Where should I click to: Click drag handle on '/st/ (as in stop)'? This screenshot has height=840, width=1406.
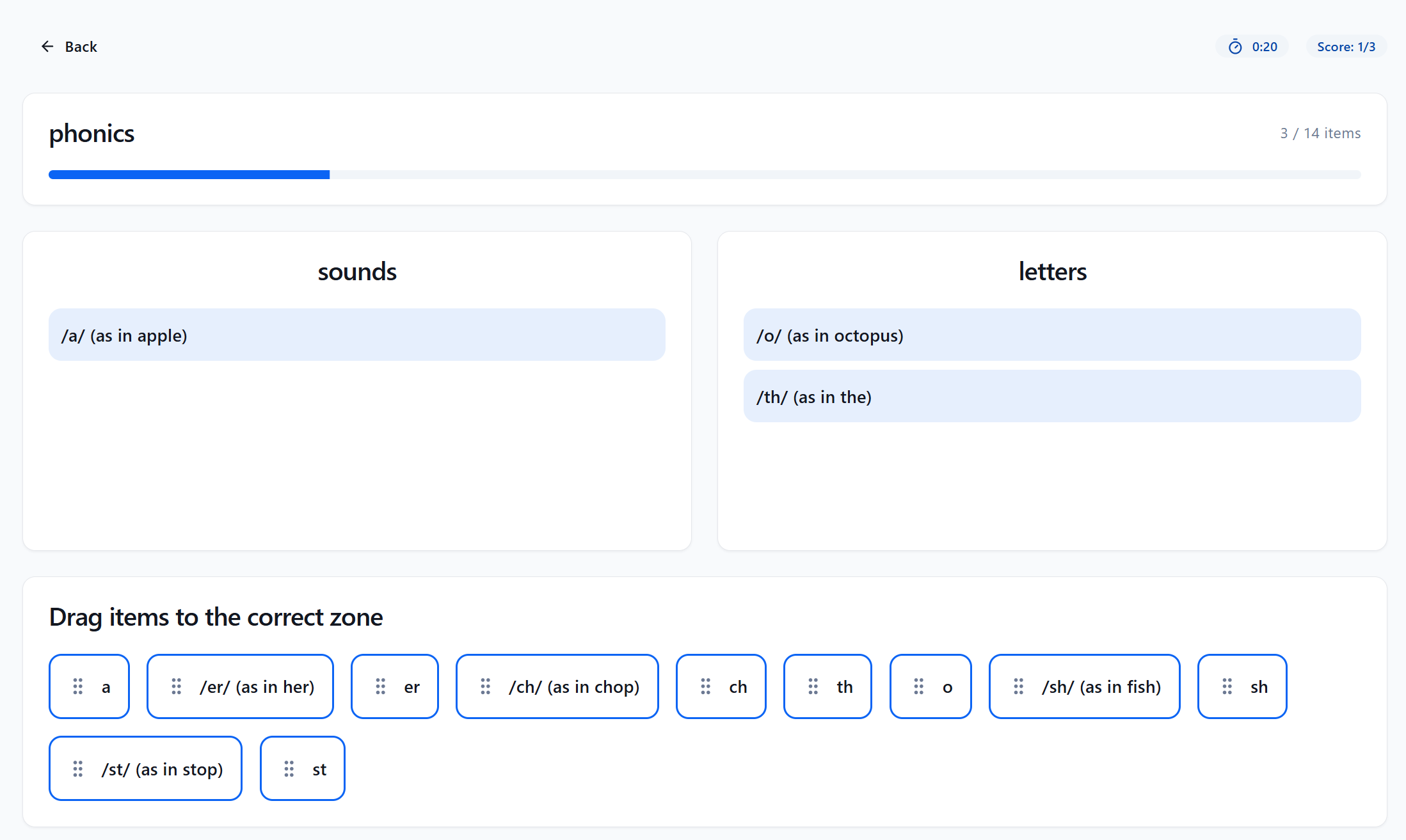[x=78, y=768]
